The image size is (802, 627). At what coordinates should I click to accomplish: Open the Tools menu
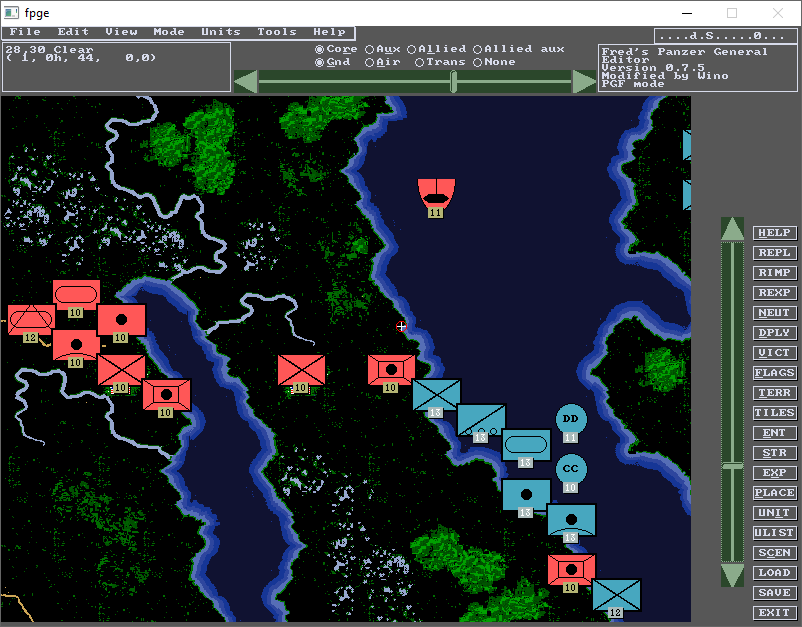(277, 32)
